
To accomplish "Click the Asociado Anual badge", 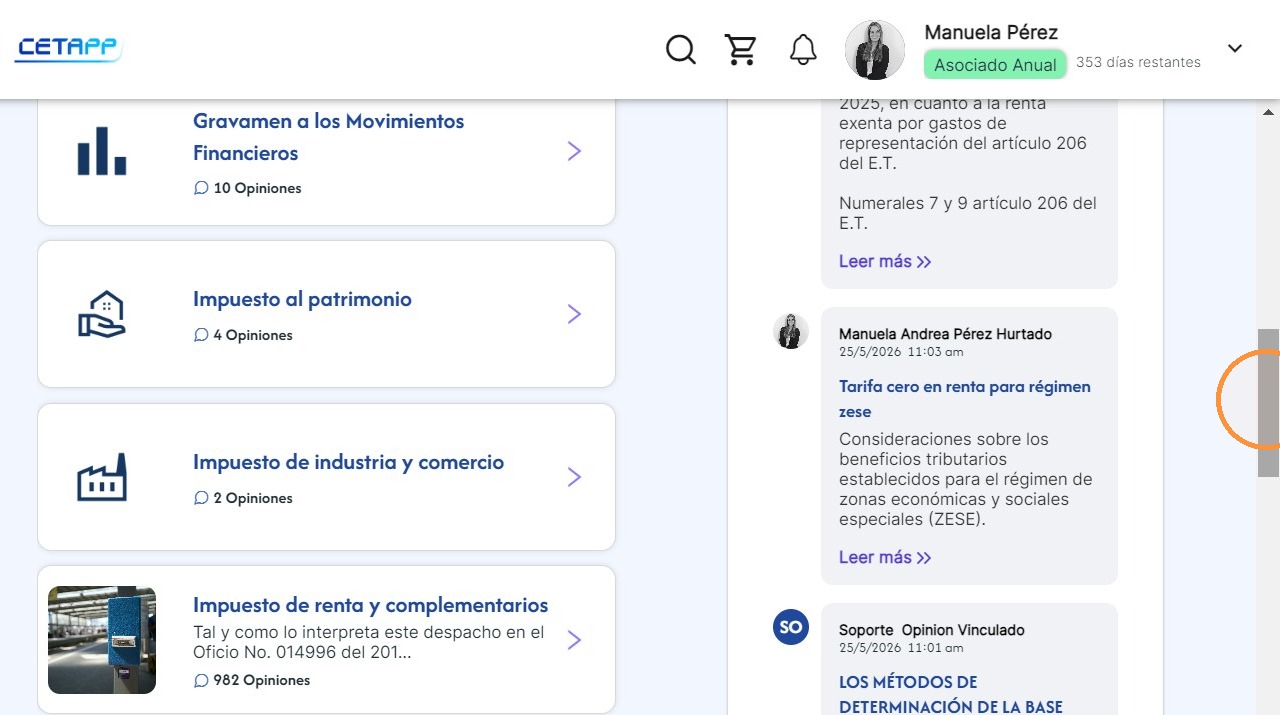I will point(995,65).
